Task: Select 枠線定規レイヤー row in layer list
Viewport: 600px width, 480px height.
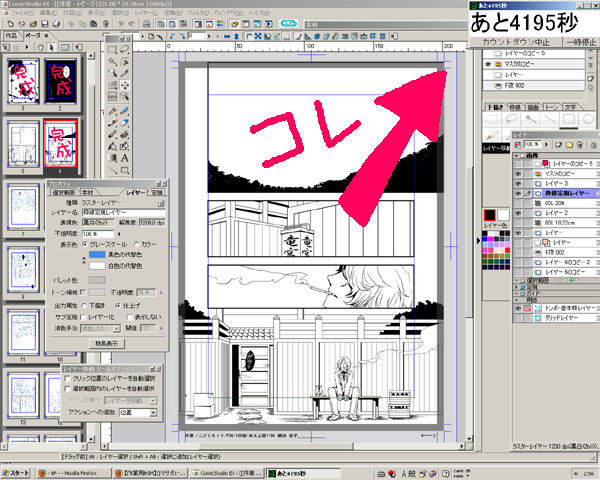Action: [557, 193]
